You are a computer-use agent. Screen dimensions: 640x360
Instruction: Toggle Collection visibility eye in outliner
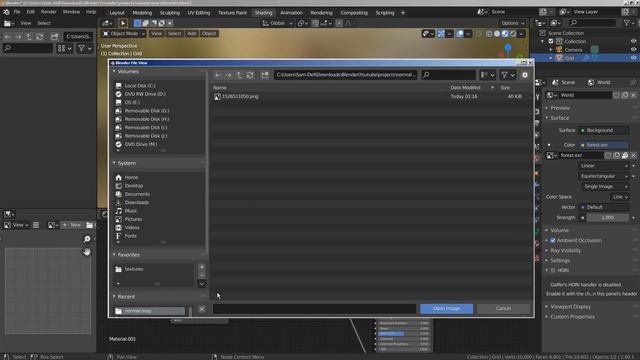tap(633, 41)
